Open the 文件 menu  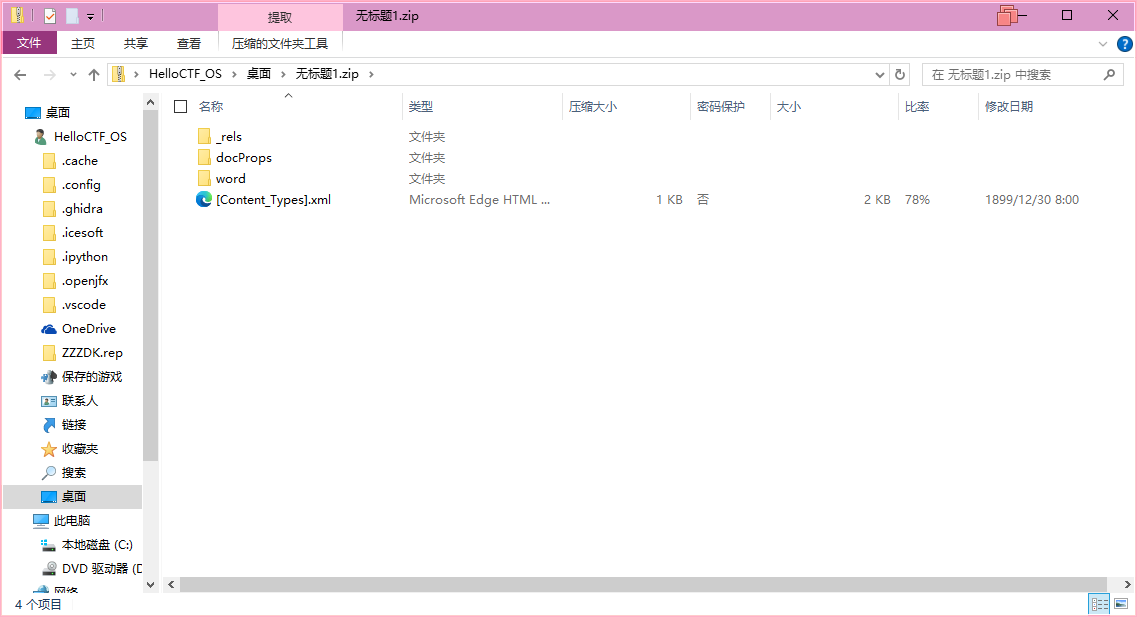pyautogui.click(x=29, y=43)
